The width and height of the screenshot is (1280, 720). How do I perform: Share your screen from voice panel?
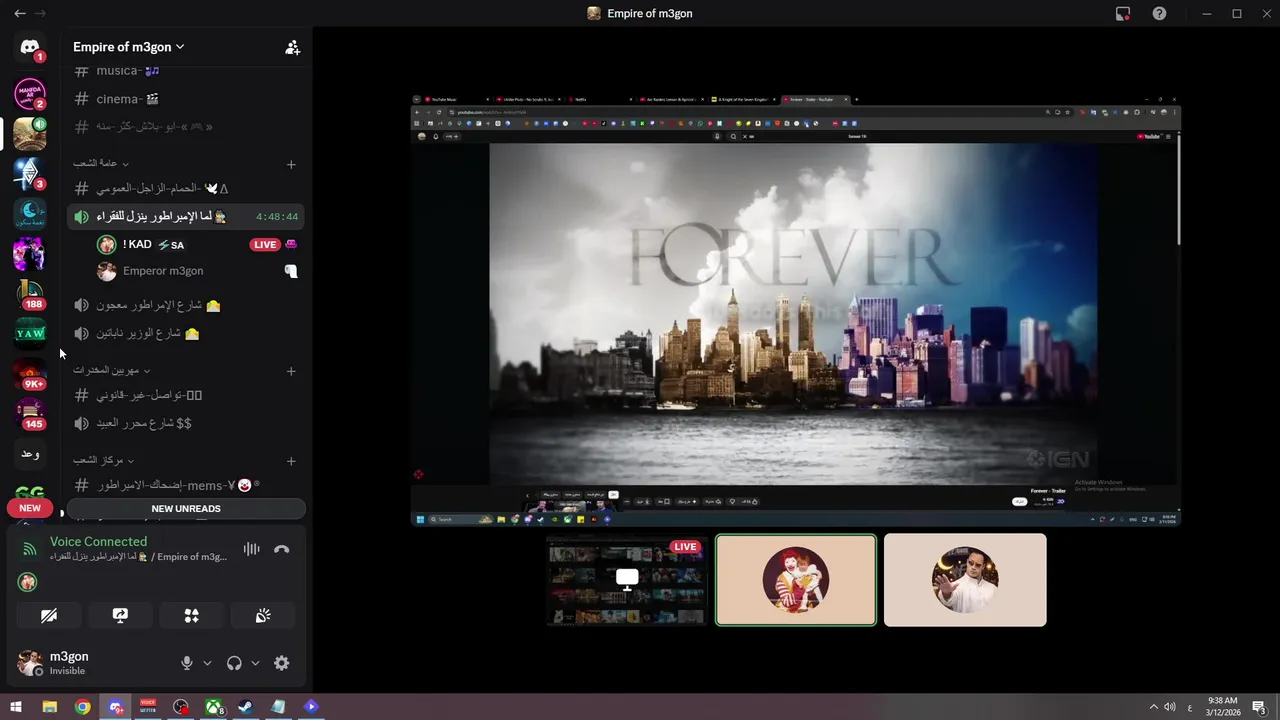(120, 616)
